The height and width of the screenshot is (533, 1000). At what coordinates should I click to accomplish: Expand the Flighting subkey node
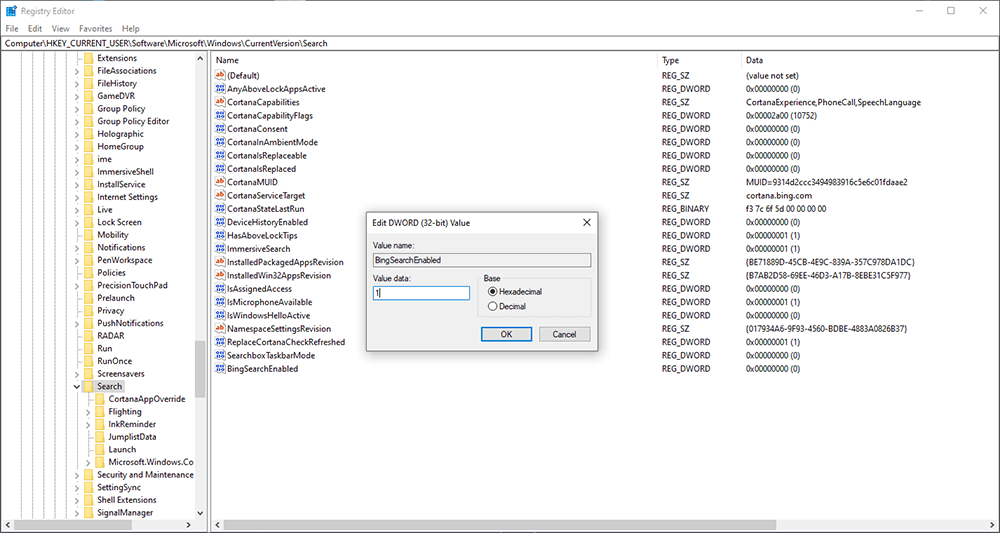88,412
